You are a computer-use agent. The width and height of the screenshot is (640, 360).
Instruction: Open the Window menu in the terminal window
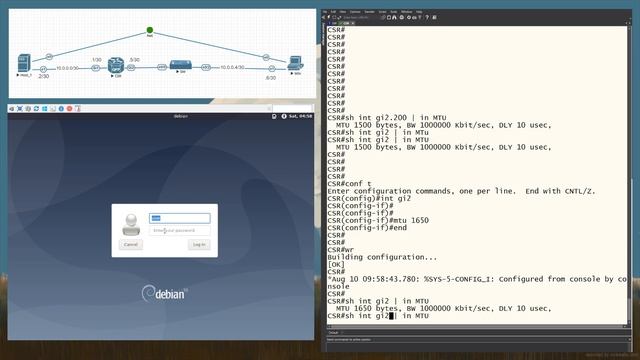[407, 12]
